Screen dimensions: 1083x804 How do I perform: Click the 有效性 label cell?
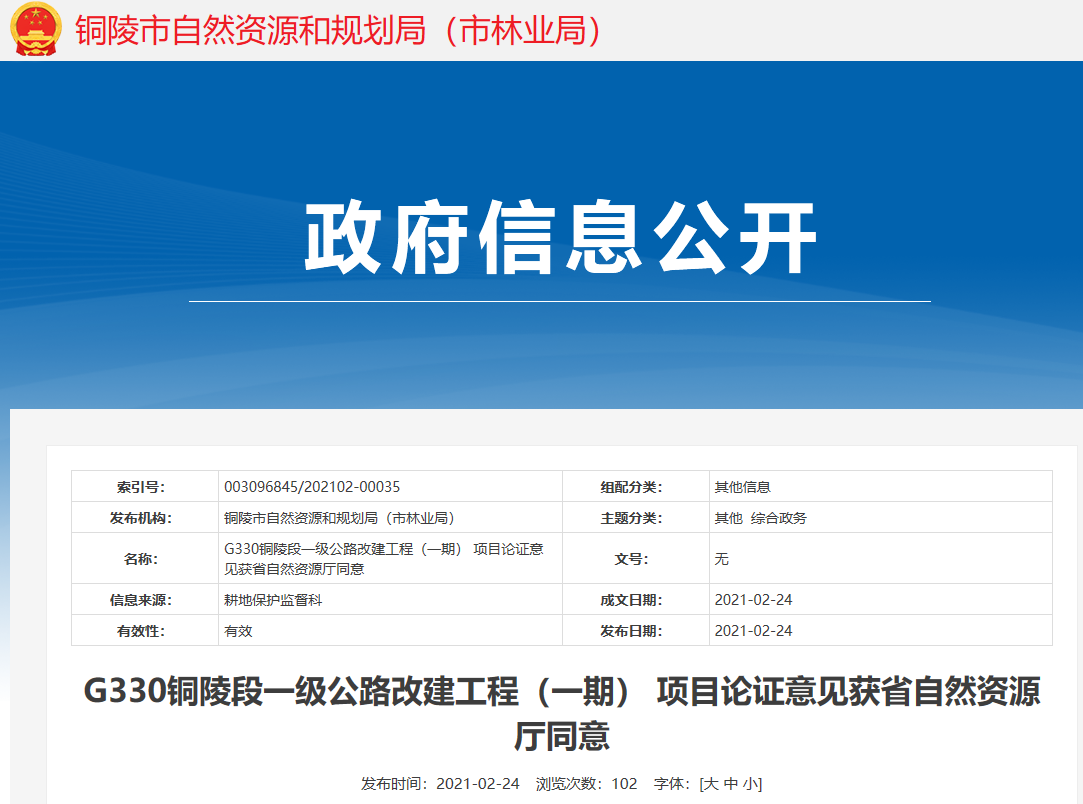point(145,631)
